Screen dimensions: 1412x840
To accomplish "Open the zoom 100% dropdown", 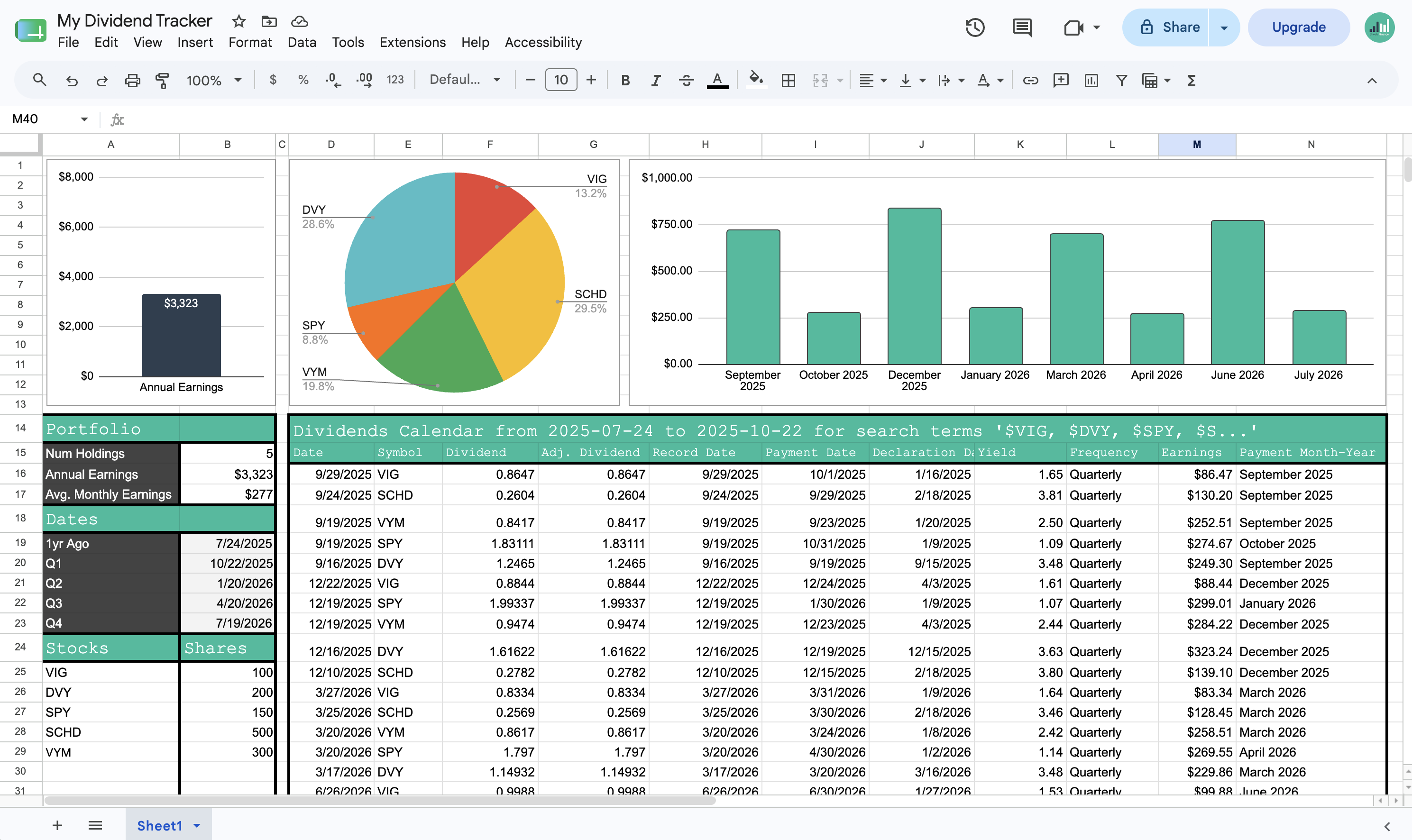I will pos(214,81).
